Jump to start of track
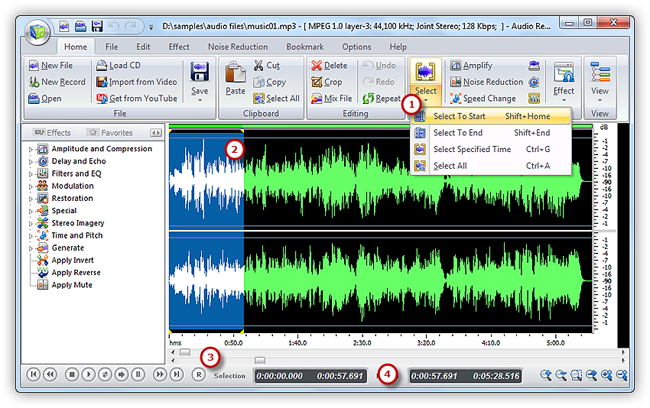Viewport: 650px width, 408px height. [33, 375]
